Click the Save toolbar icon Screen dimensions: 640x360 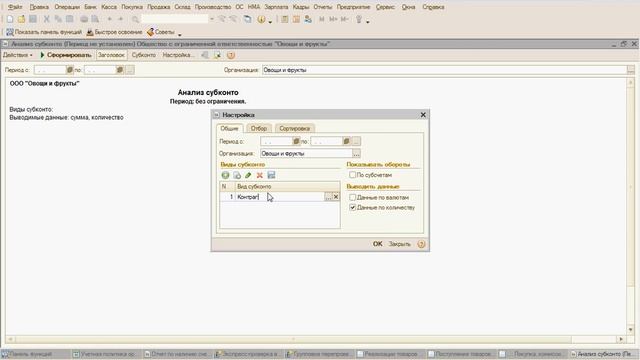tap(33, 19)
